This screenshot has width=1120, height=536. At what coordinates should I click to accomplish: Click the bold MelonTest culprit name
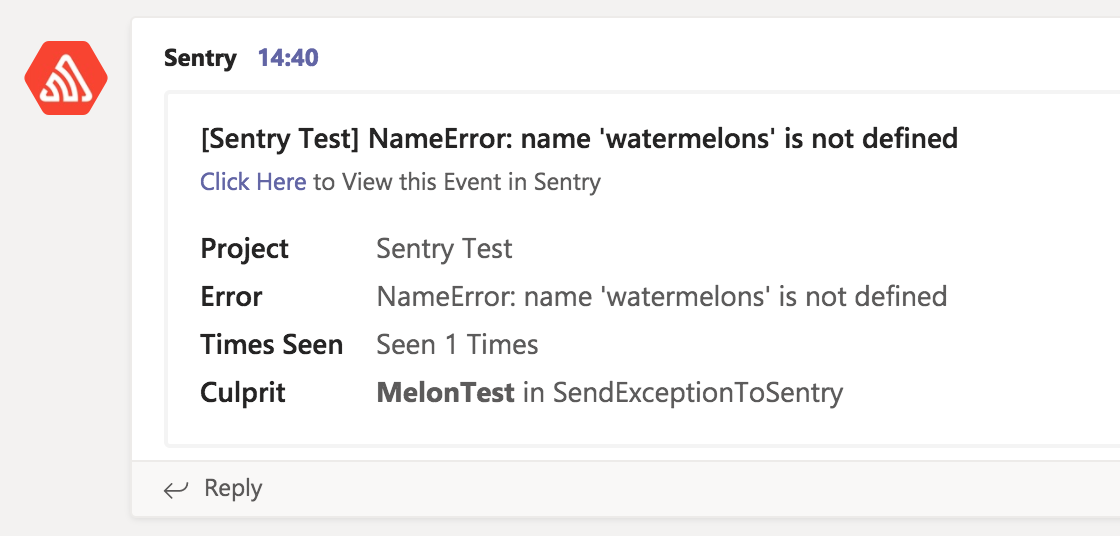pyautogui.click(x=445, y=393)
